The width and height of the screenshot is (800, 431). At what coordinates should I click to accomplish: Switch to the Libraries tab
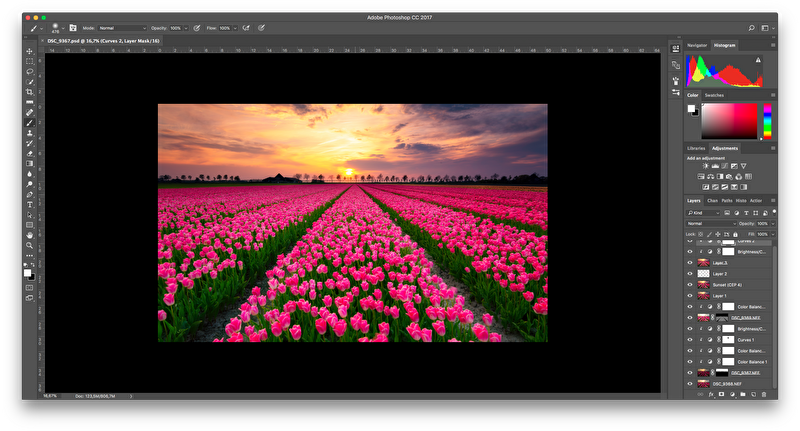pyautogui.click(x=696, y=148)
